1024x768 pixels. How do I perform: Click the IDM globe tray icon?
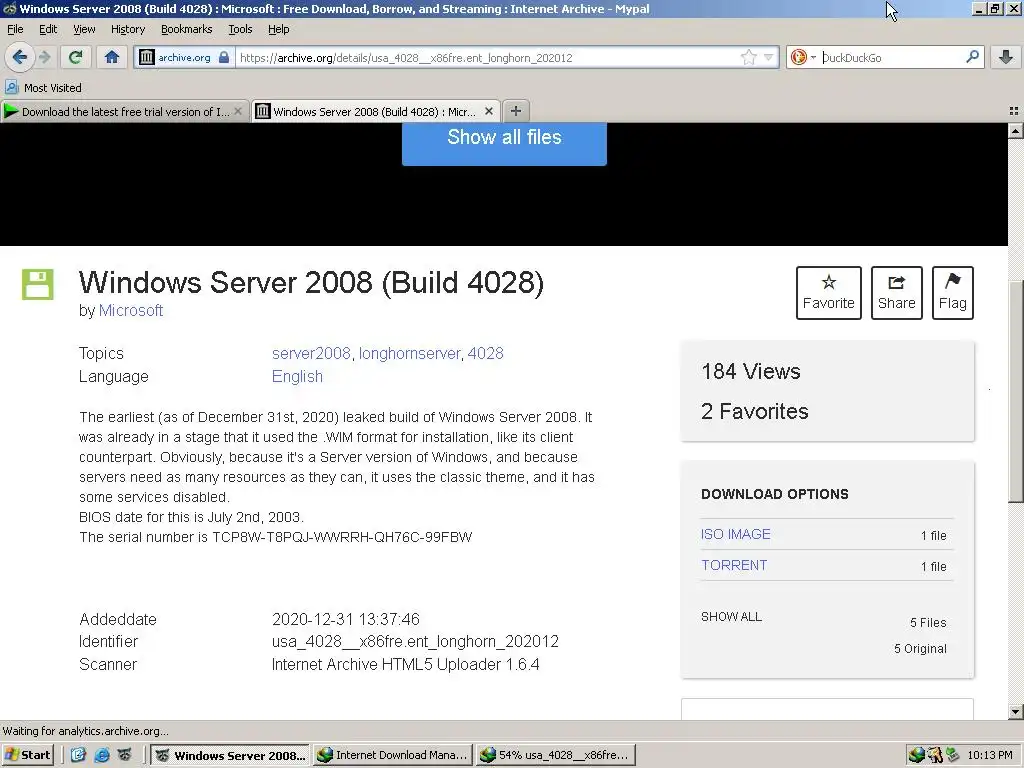tap(916, 756)
